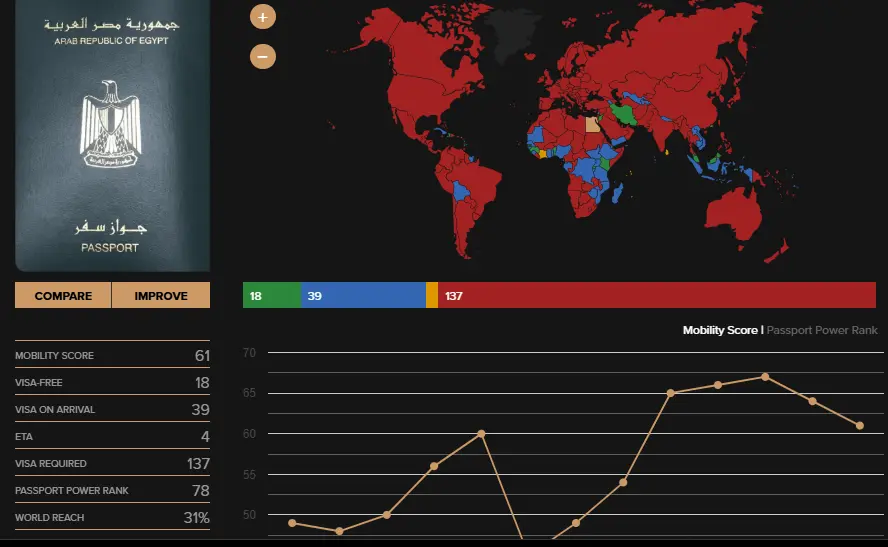Switch chart to Passport Power Rank
The width and height of the screenshot is (888, 547).
(822, 330)
